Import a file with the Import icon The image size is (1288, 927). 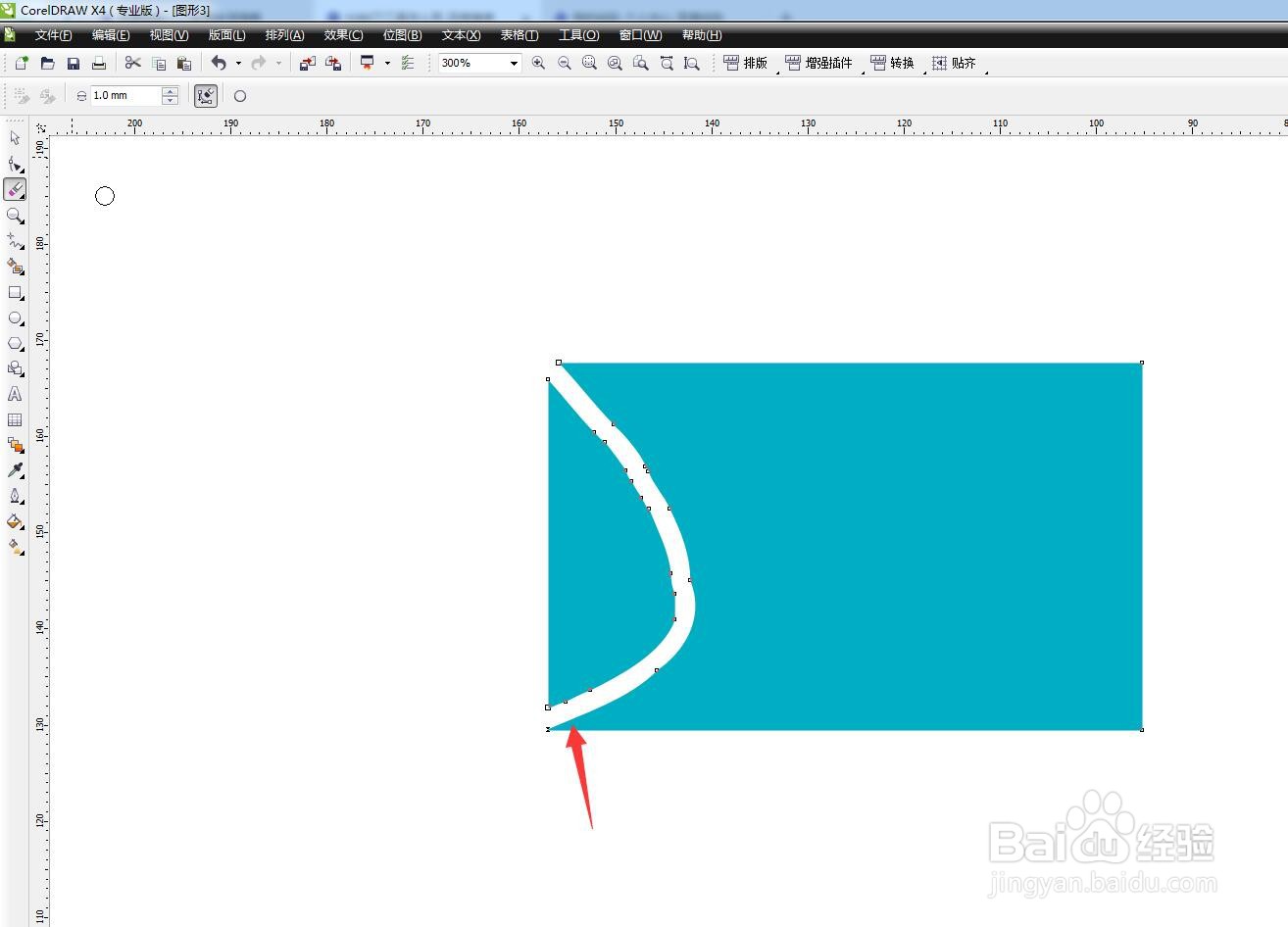pyautogui.click(x=307, y=63)
